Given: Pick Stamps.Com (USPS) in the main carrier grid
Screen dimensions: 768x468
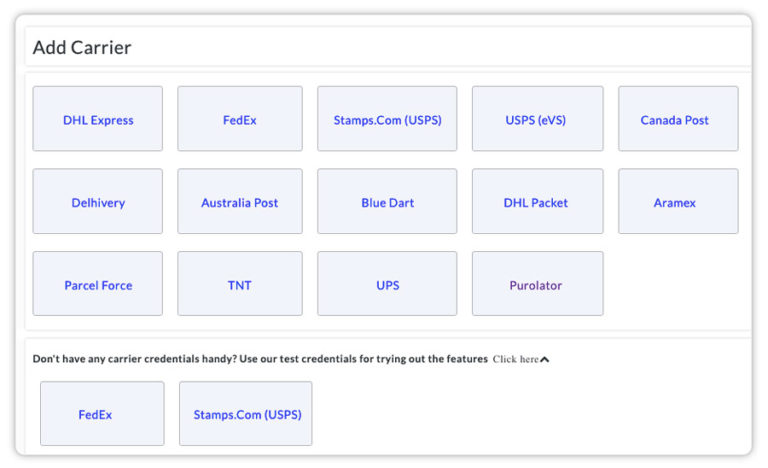Looking at the screenshot, I should (387, 119).
